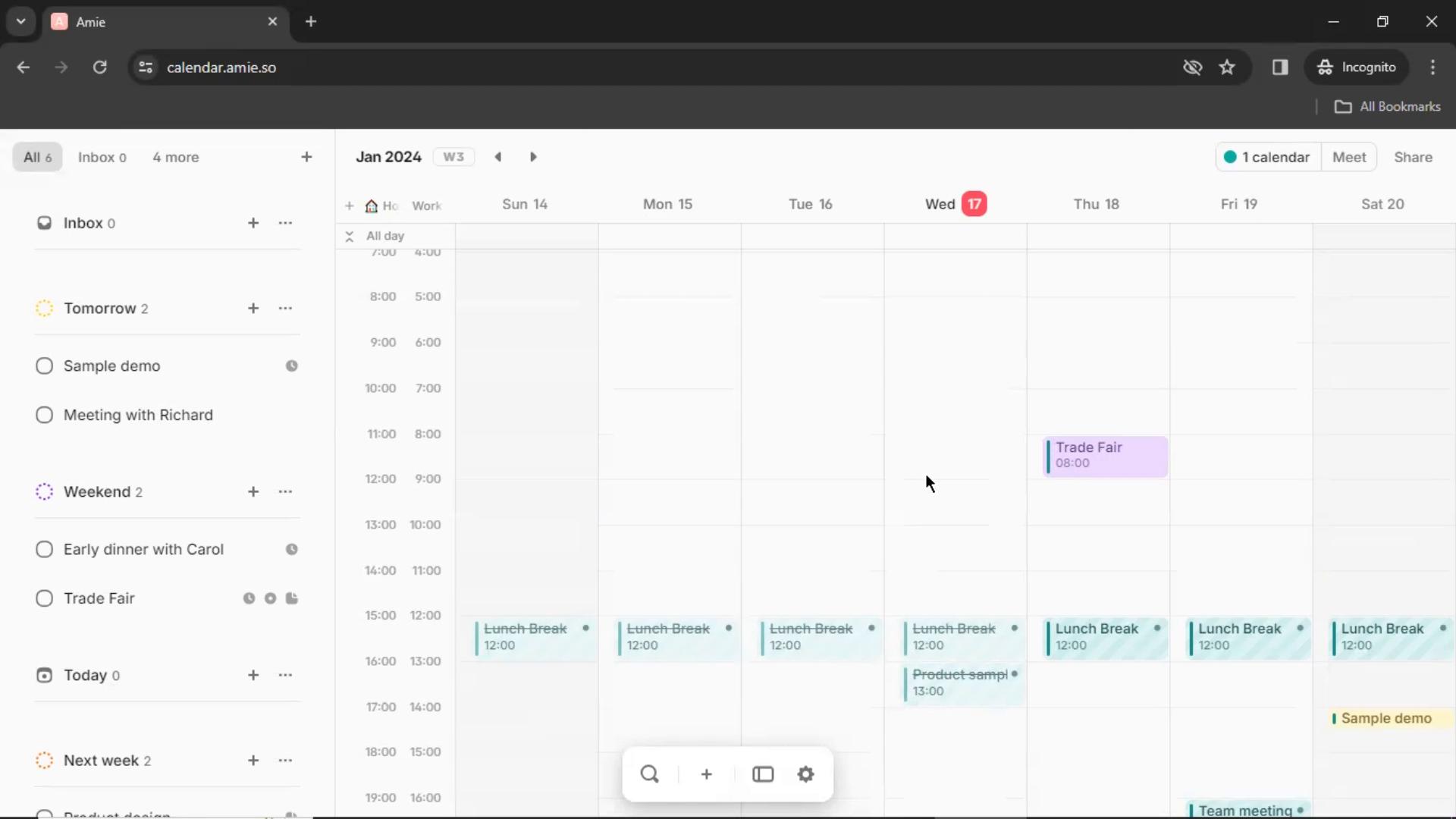Image resolution: width=1456 pixels, height=819 pixels.
Task: Toggle the circular checkbox for Sample demo
Action: pyautogui.click(x=44, y=365)
